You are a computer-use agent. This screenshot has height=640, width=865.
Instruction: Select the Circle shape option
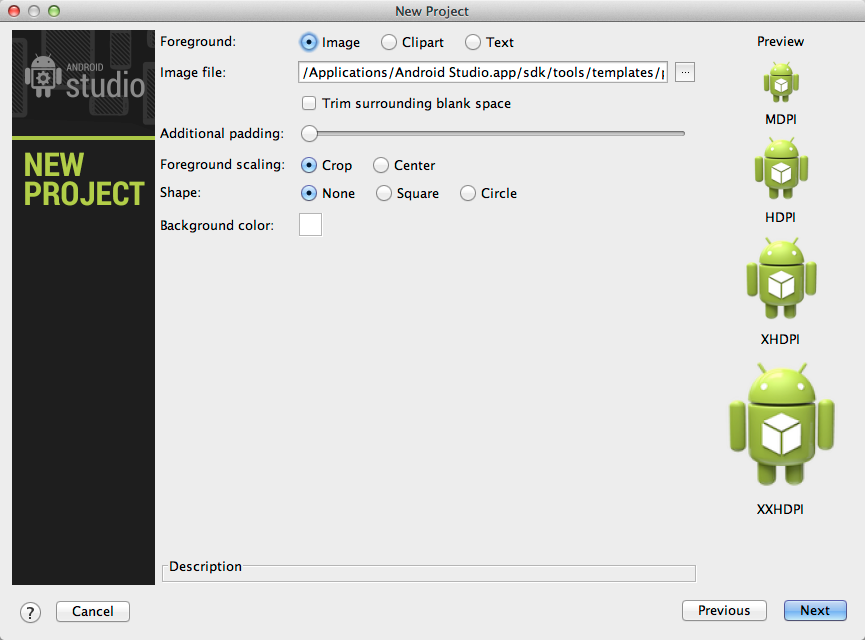coord(466,193)
